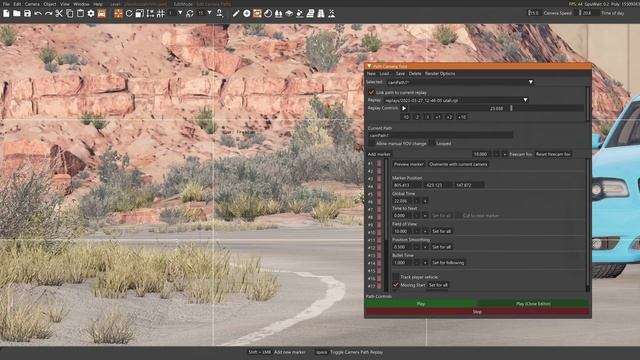Click Overwrite with current camera button
Image resolution: width=640 pixels, height=360 pixels.
pos(458,164)
